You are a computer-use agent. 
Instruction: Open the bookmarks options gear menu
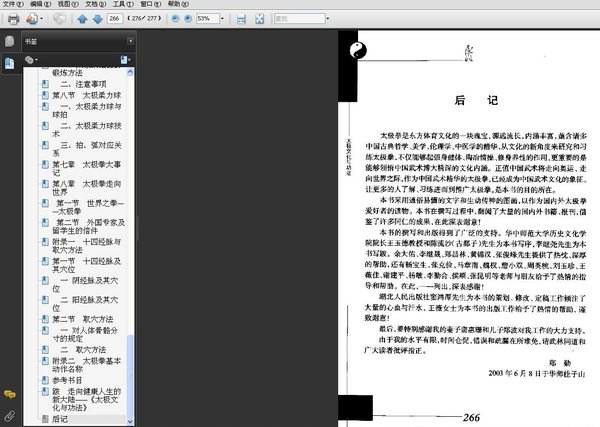point(31,60)
